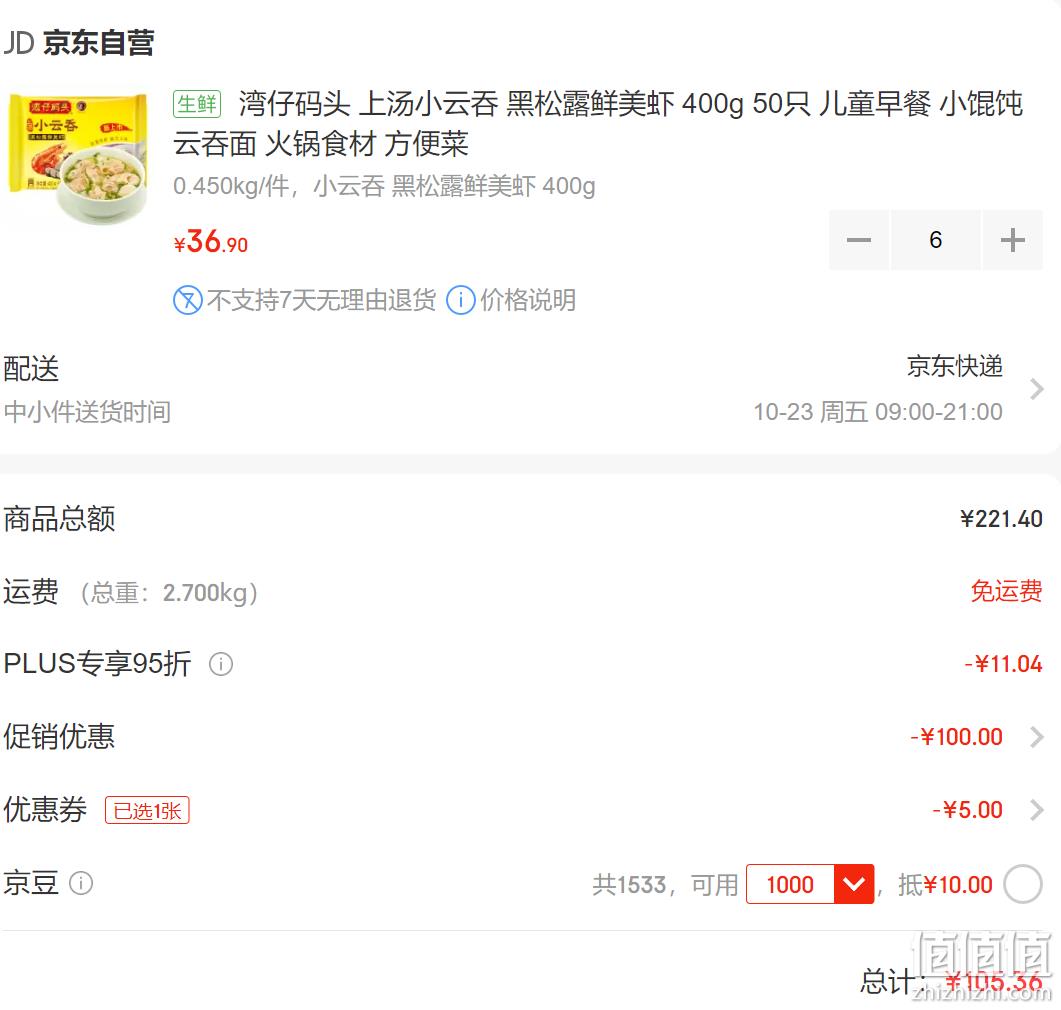Click the no 7-day return icon

(187, 300)
